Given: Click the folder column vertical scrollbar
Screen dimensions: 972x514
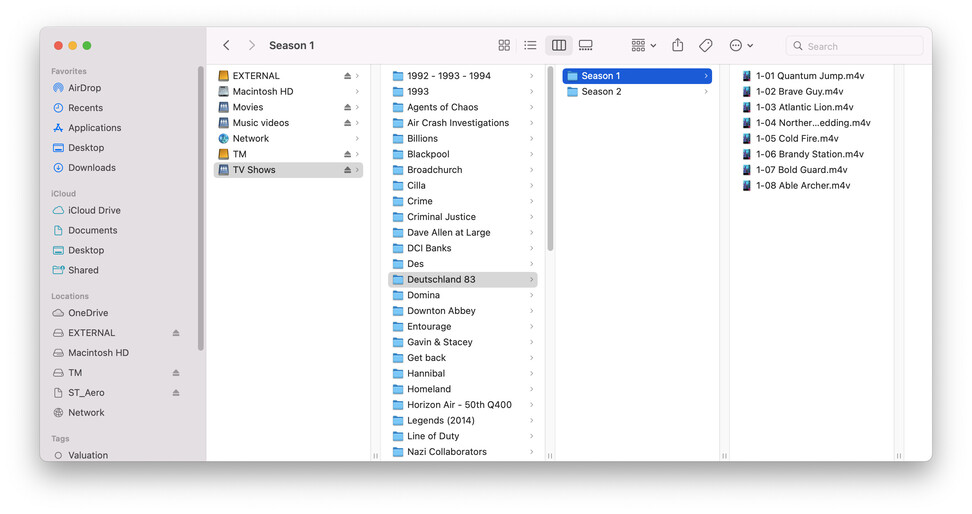Looking at the screenshot, I should (550, 159).
